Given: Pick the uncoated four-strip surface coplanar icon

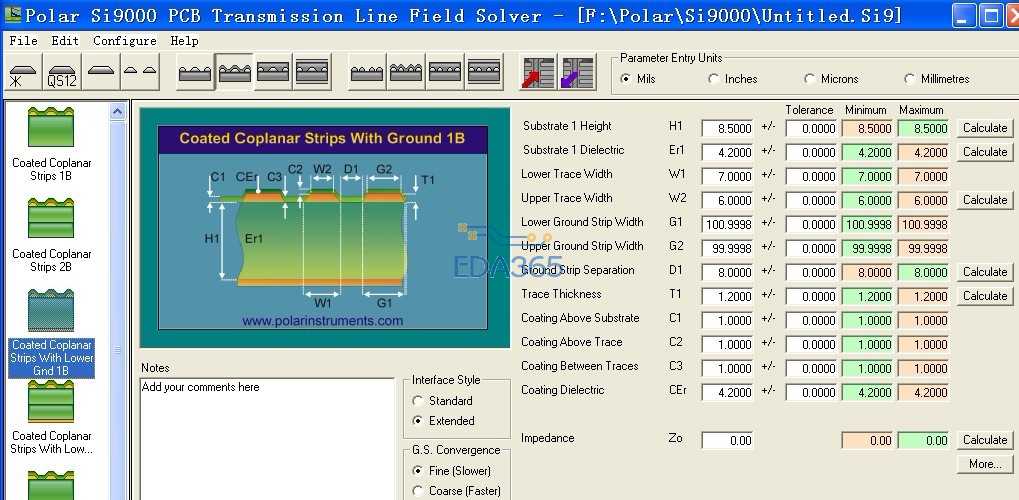Looking at the screenshot, I should (x=367, y=72).
